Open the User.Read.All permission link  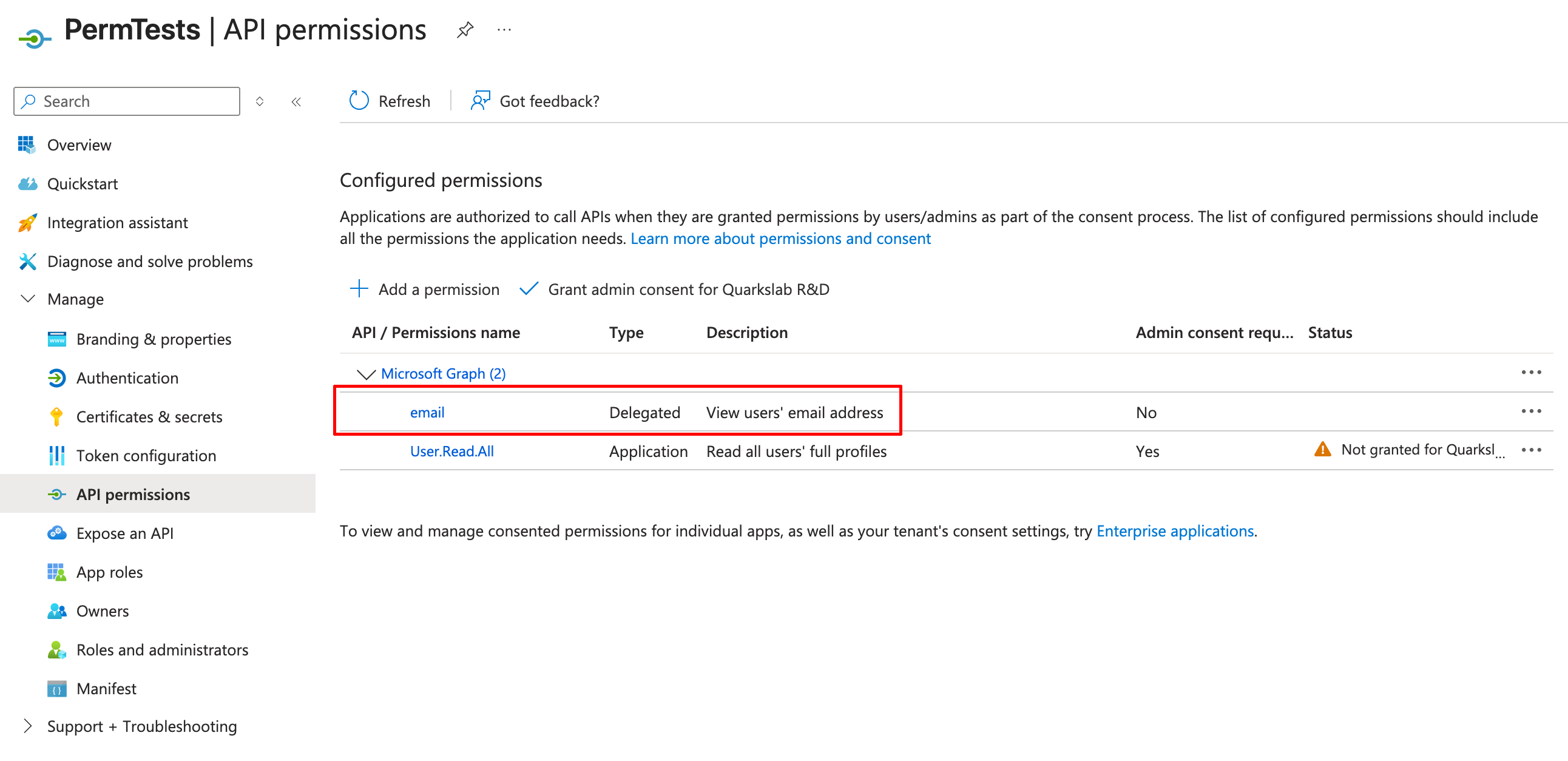point(451,451)
